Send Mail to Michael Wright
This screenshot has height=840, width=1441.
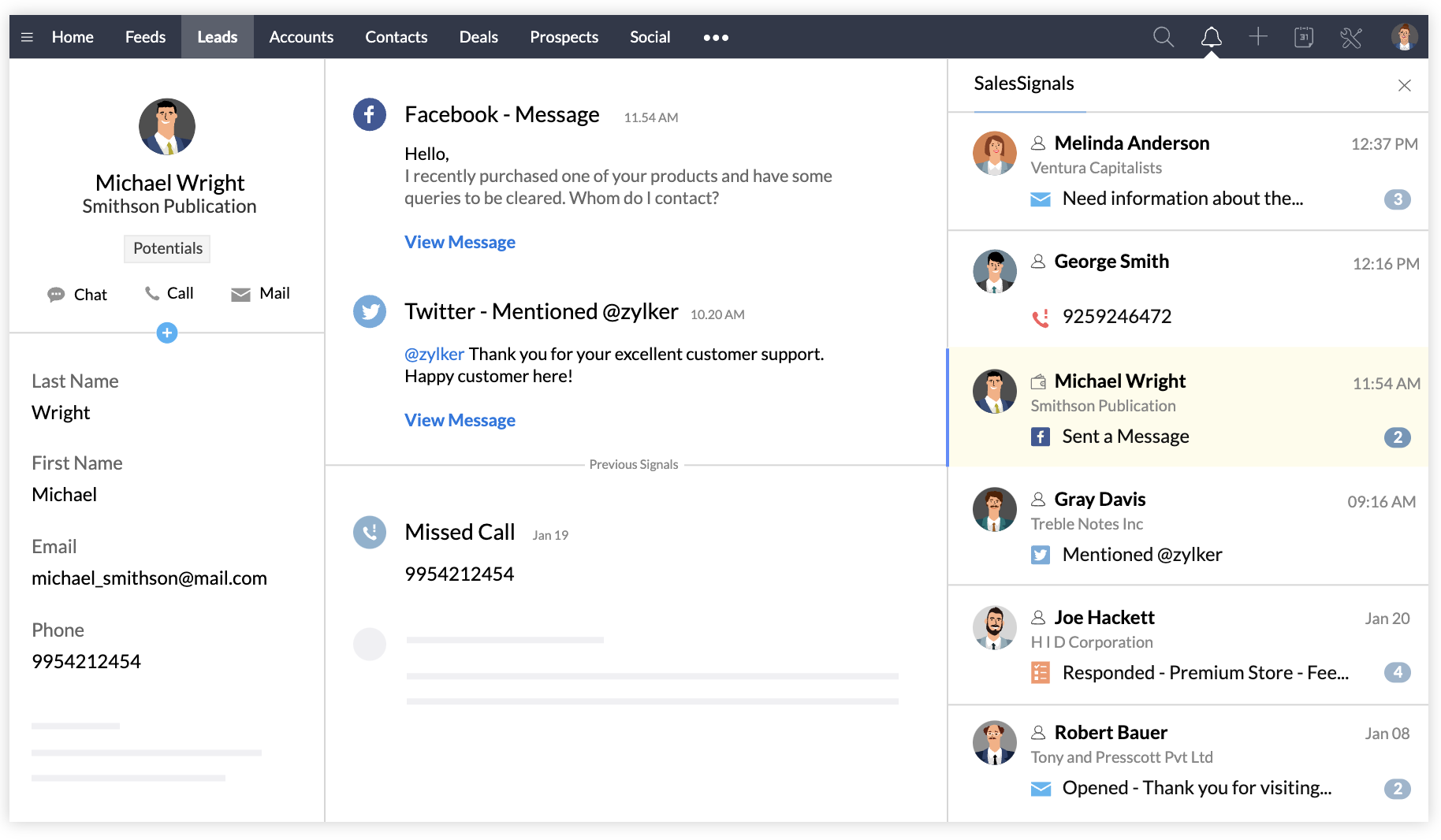click(260, 293)
